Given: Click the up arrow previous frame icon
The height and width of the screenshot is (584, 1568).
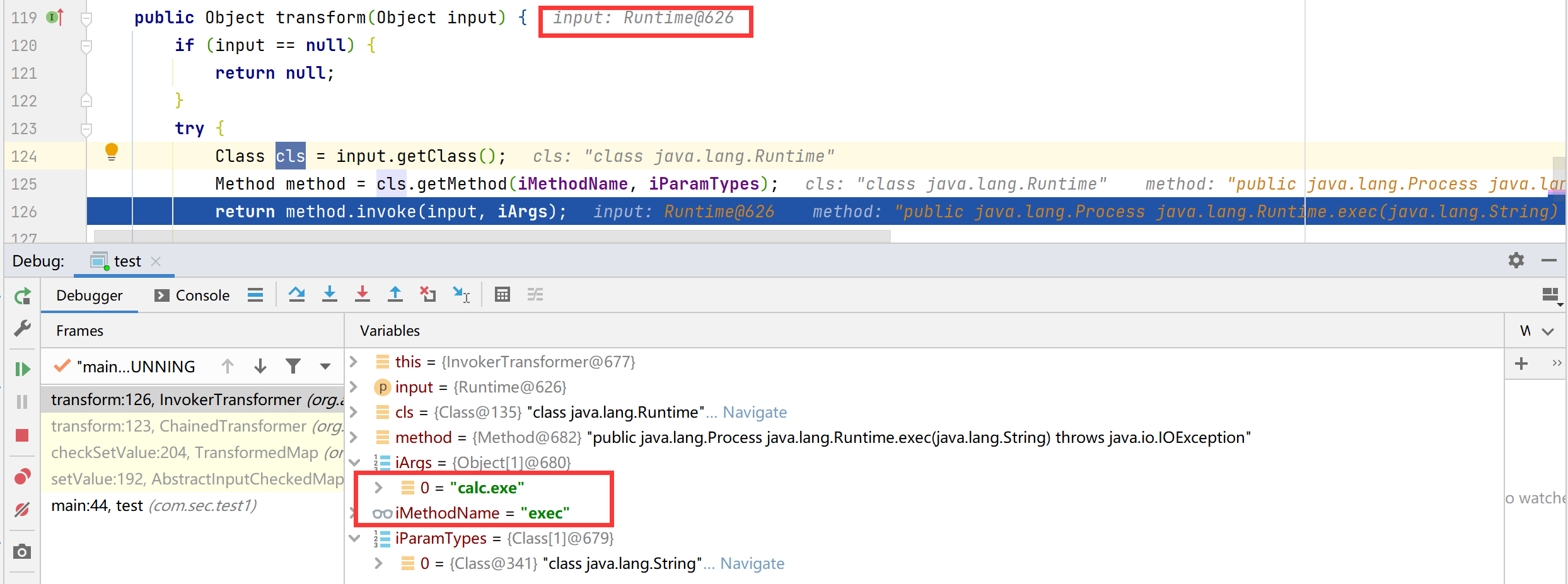Looking at the screenshot, I should 228,366.
